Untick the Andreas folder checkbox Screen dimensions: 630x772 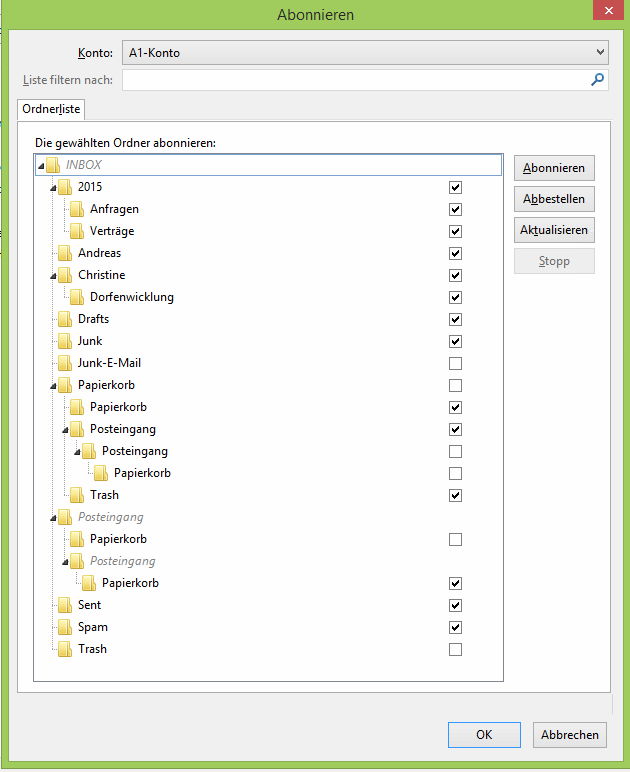coord(455,254)
